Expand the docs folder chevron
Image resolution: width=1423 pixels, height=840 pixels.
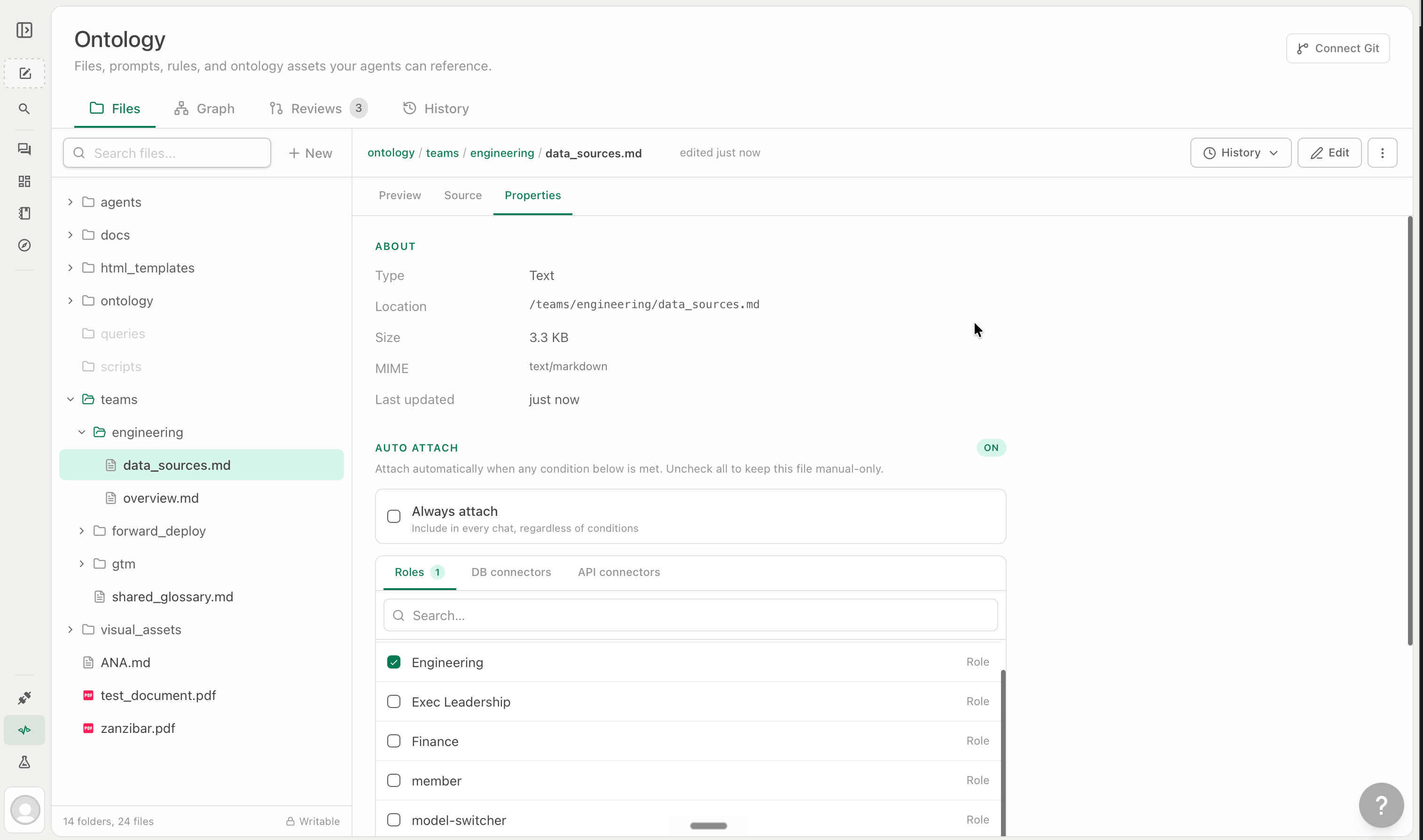coord(70,235)
